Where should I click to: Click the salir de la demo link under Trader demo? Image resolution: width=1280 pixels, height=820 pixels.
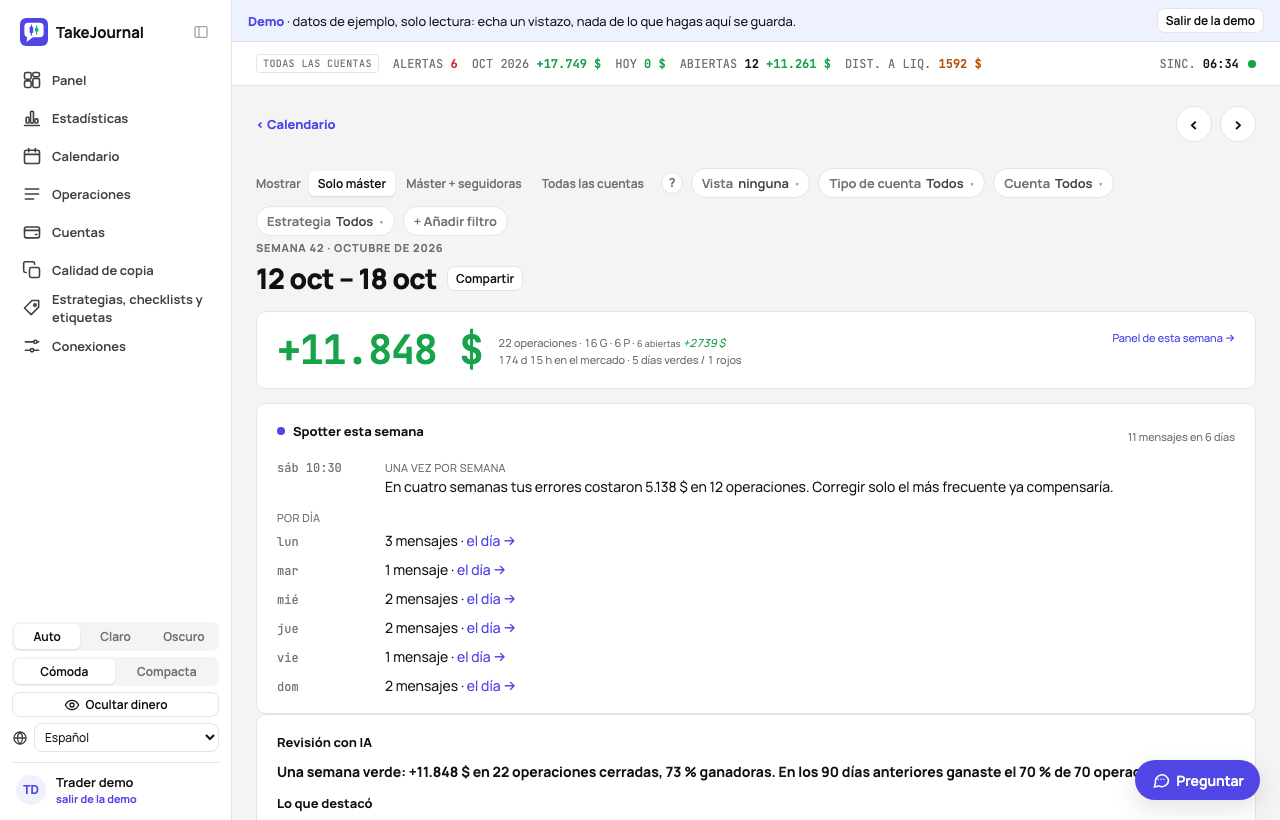(x=96, y=799)
